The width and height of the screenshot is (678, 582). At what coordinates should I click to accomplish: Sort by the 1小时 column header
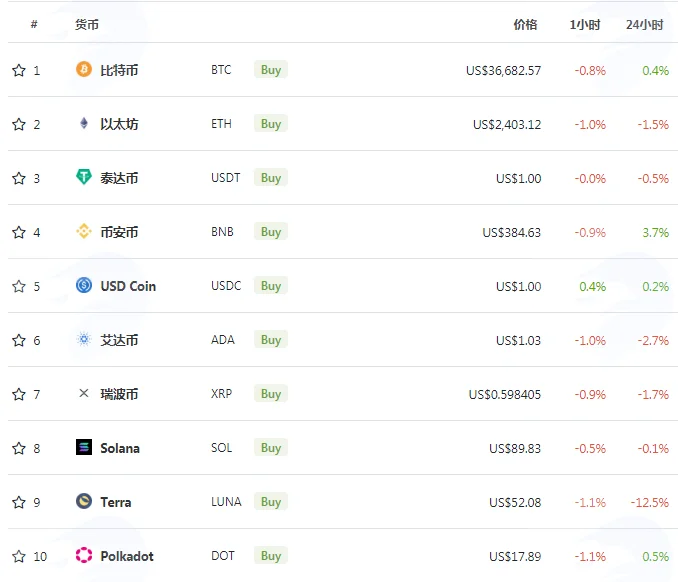(x=585, y=25)
